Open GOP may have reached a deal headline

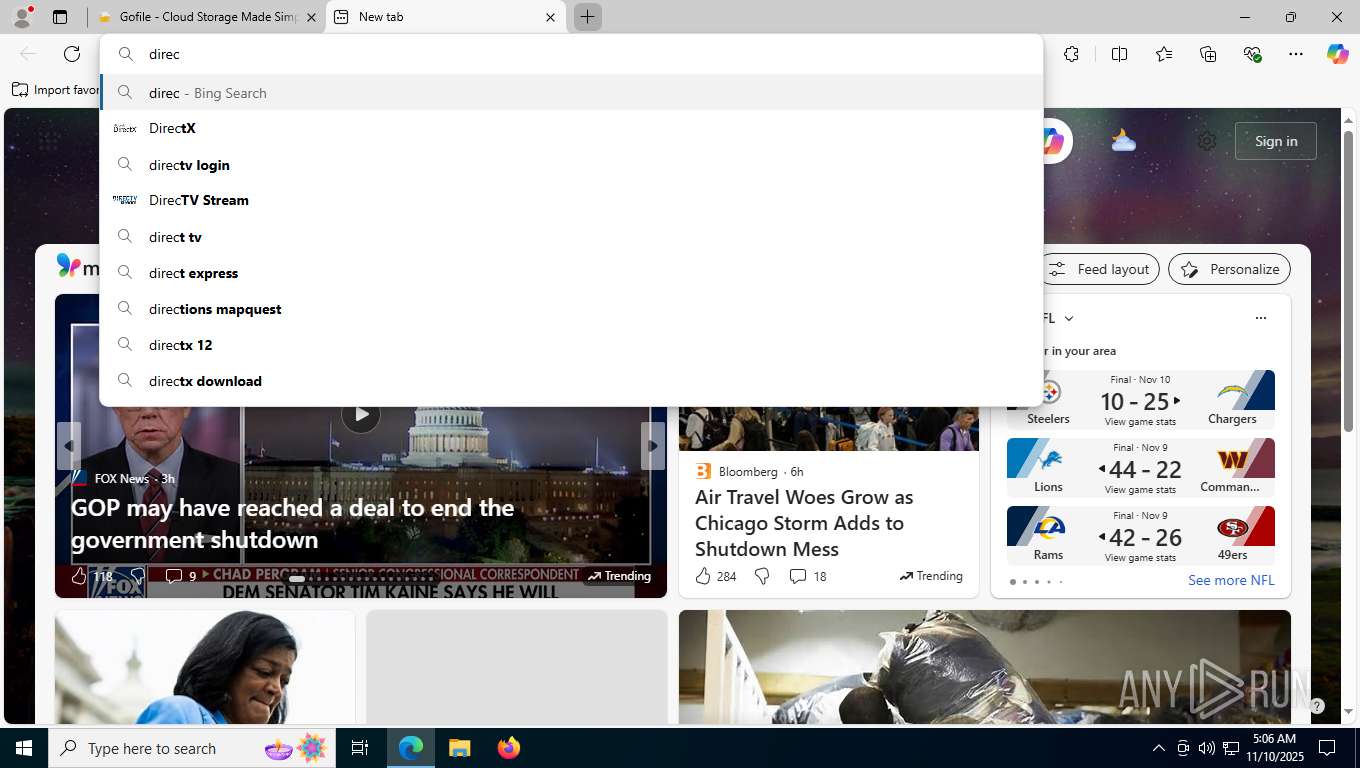pos(292,524)
